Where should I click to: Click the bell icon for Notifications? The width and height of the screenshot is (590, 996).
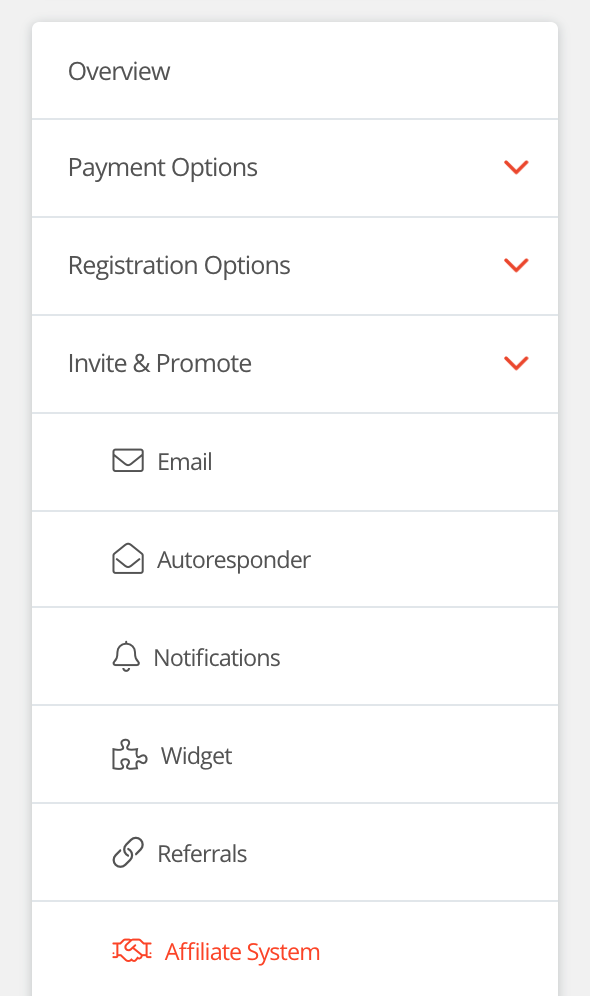(126, 656)
